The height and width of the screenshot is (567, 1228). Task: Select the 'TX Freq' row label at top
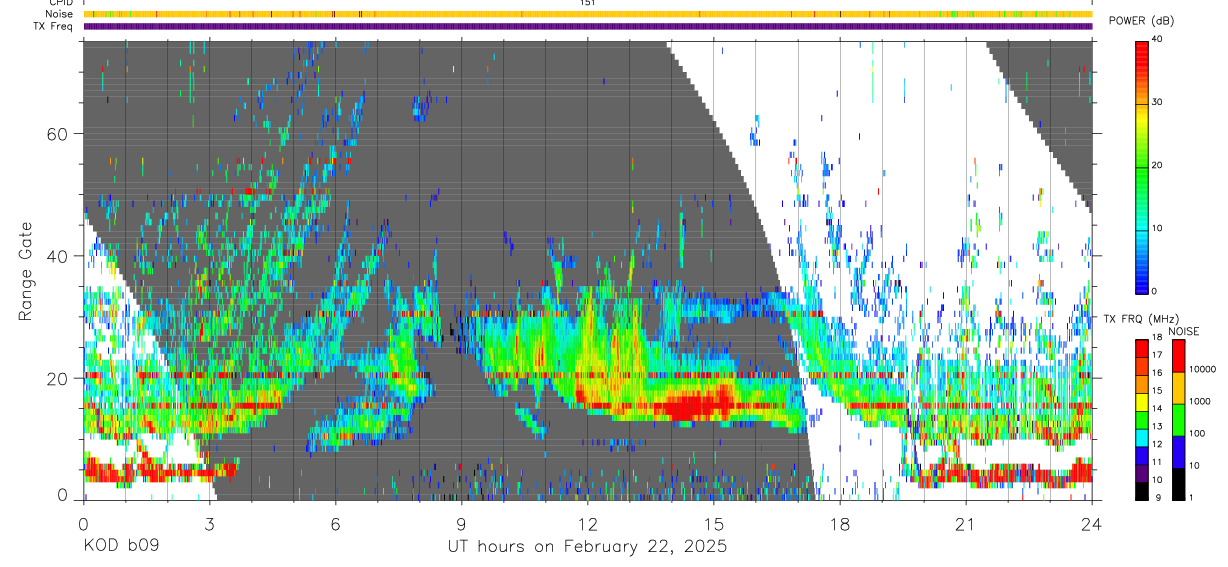[53, 26]
